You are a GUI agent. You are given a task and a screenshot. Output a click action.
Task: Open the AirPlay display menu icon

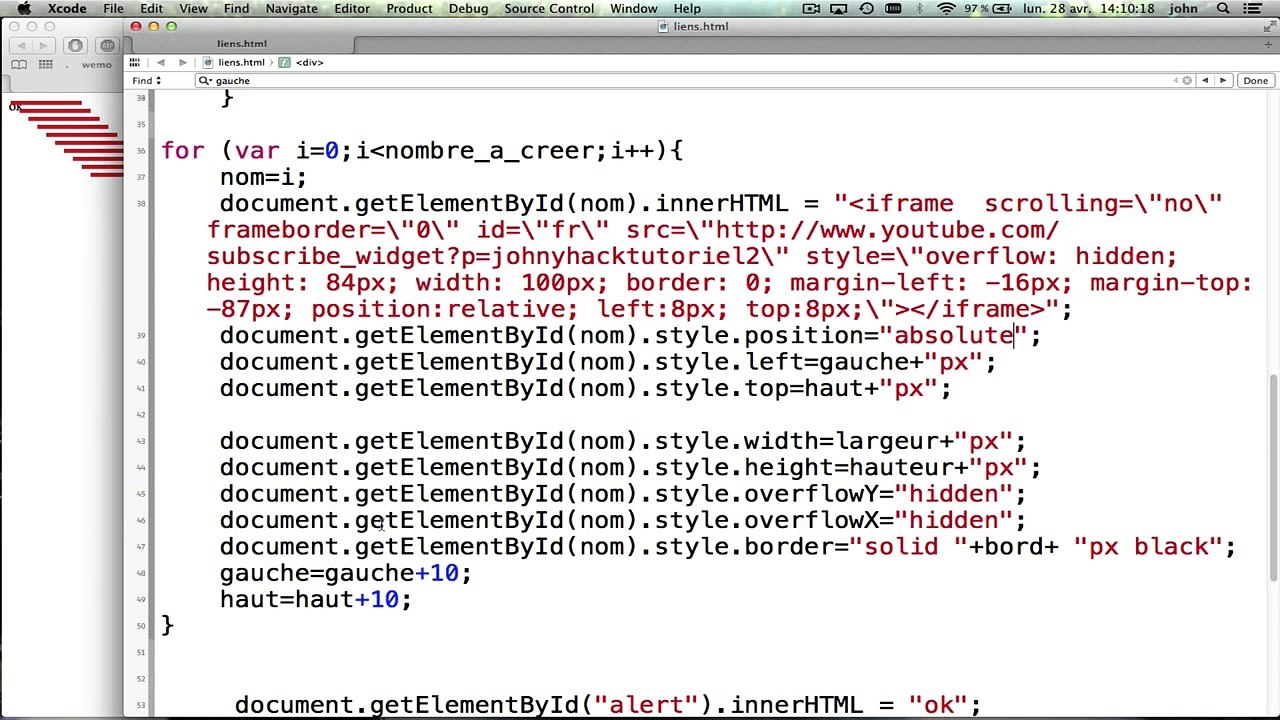tap(839, 9)
